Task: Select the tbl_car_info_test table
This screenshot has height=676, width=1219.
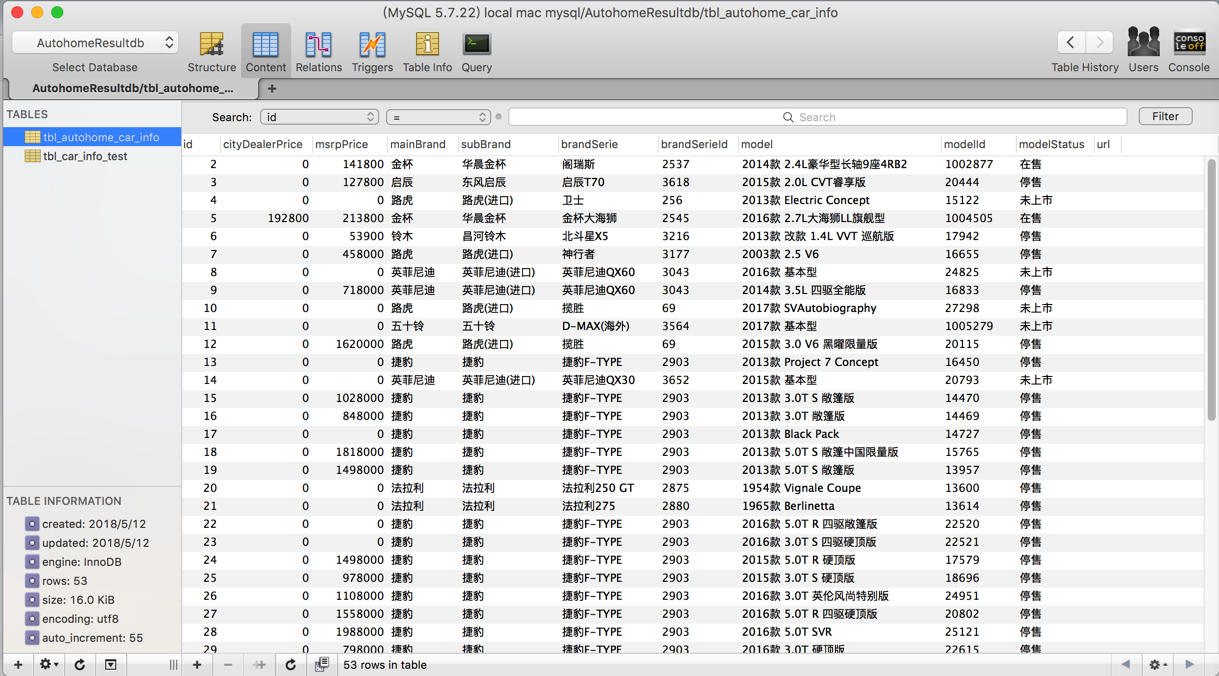Action: pyautogui.click(x=92, y=156)
